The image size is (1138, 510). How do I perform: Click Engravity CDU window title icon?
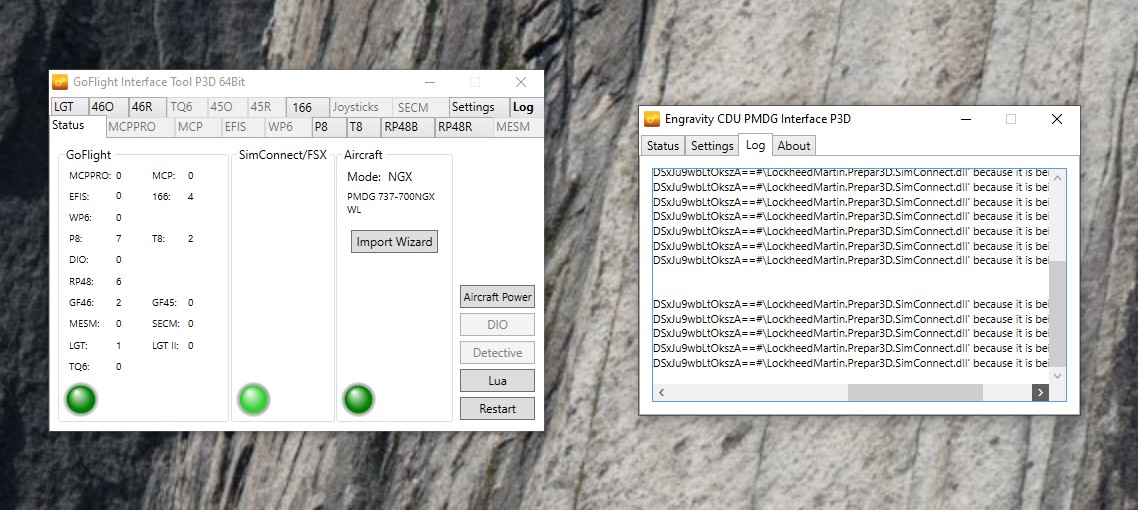point(652,119)
